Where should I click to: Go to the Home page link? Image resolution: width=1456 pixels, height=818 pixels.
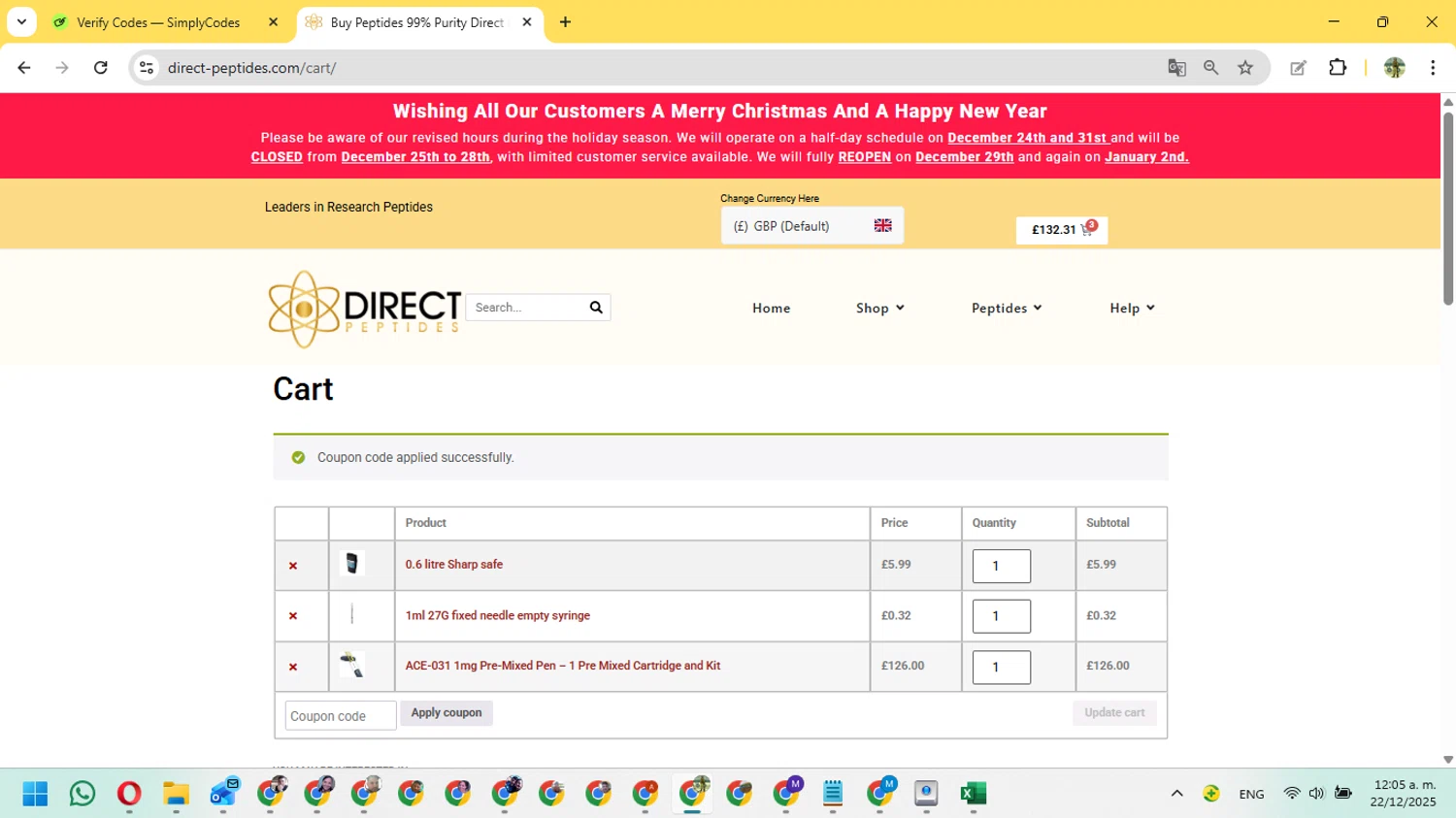click(x=771, y=309)
